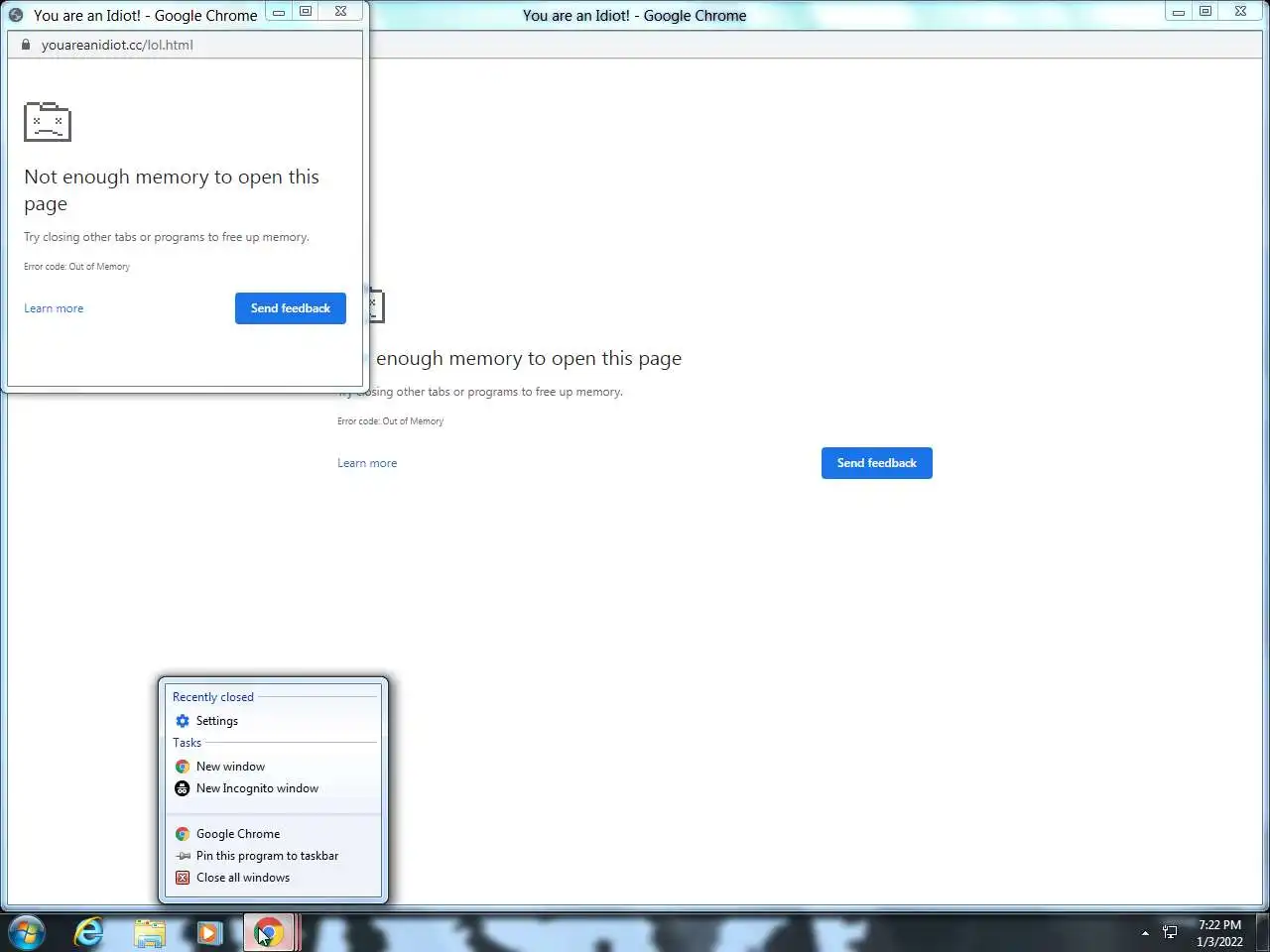Open the Windows Start orb
Image resolution: width=1270 pixels, height=952 pixels.
[27, 933]
